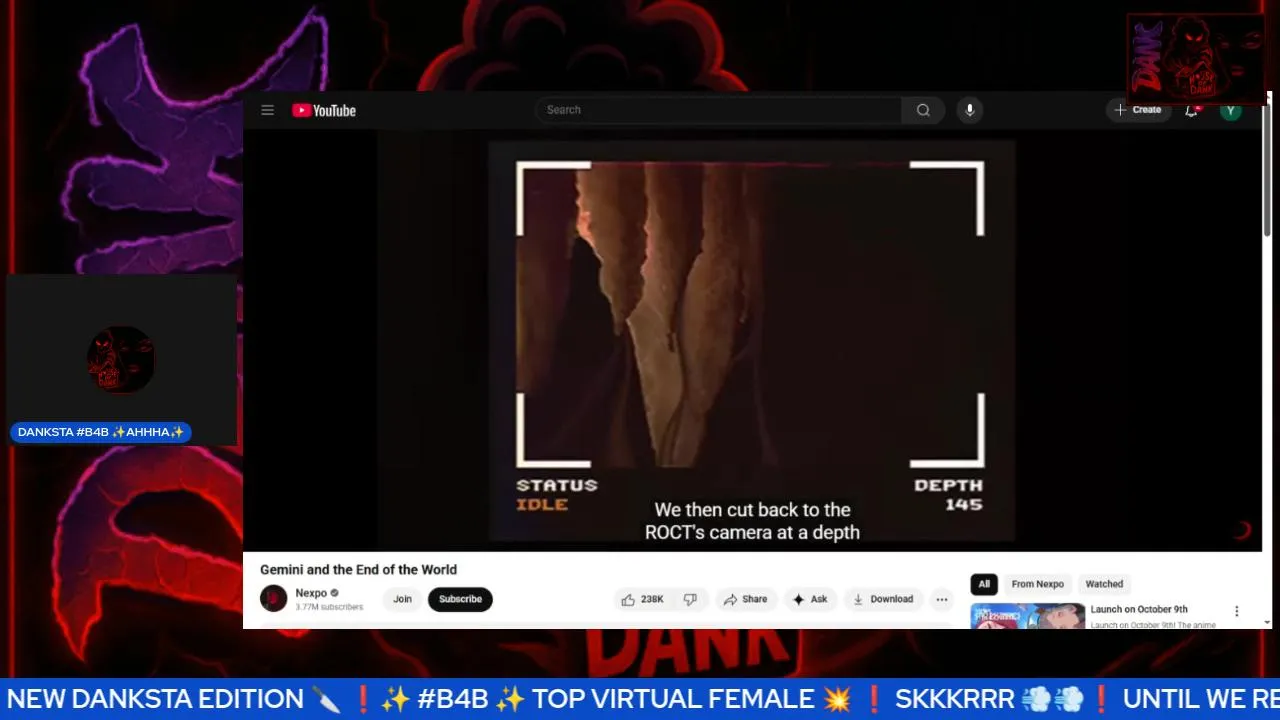Open the more actions ellipsis beside Download
The height and width of the screenshot is (720, 1280).
coord(941,599)
